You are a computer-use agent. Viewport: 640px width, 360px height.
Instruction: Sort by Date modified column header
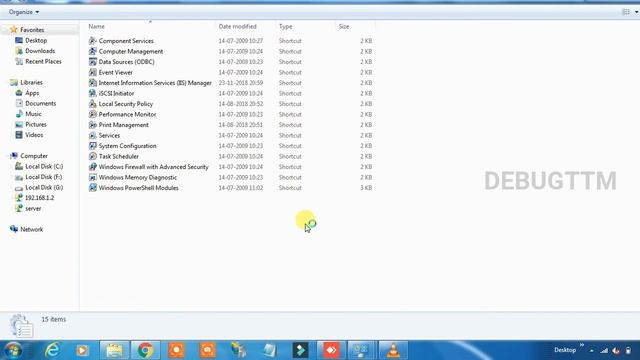pyautogui.click(x=238, y=27)
